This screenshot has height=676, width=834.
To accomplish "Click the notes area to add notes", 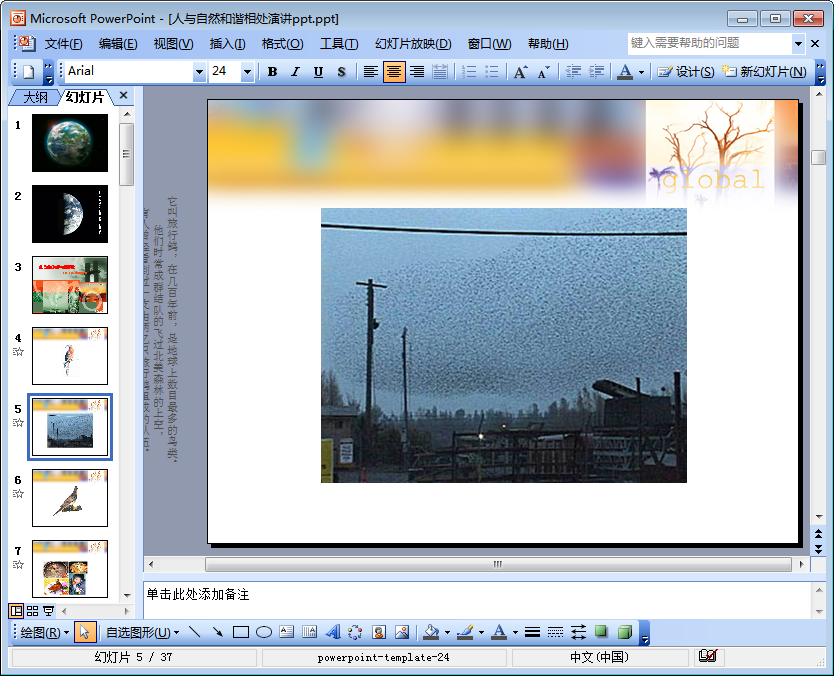I will click(477, 600).
